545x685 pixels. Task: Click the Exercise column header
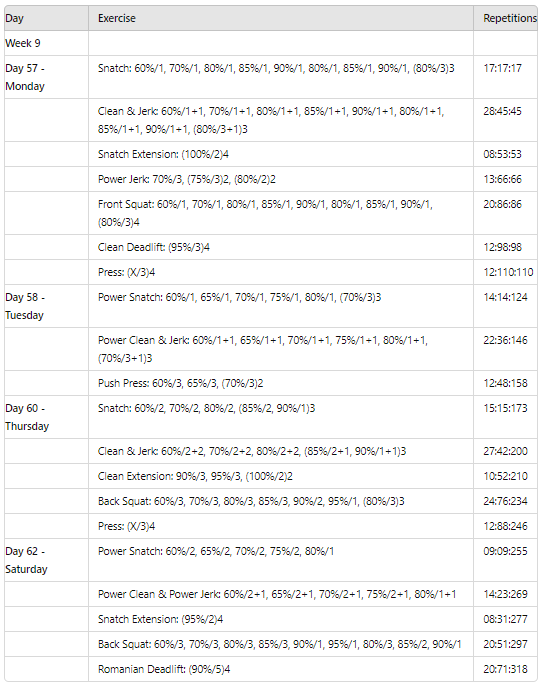click(x=281, y=18)
